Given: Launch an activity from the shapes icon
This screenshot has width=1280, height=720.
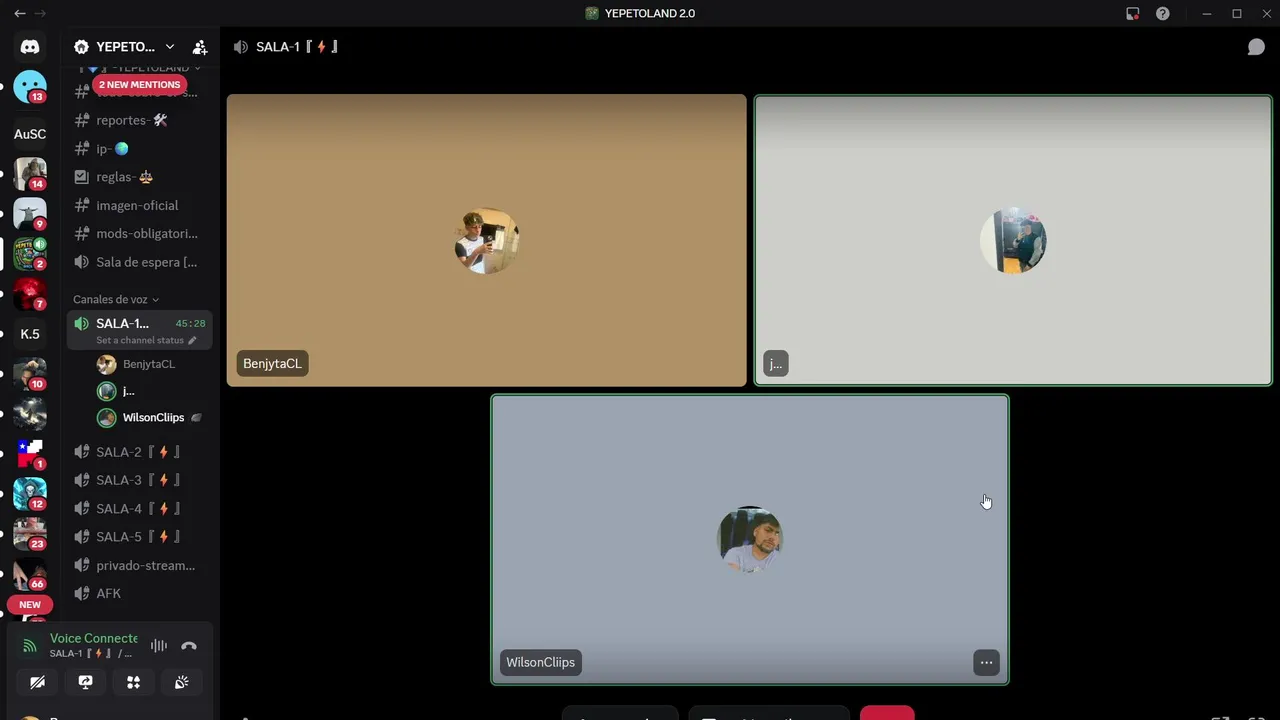Looking at the screenshot, I should click(133, 682).
